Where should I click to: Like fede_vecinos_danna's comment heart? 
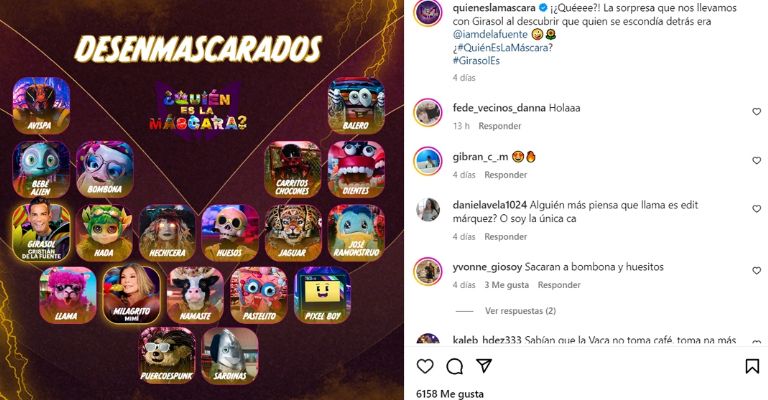(x=757, y=112)
